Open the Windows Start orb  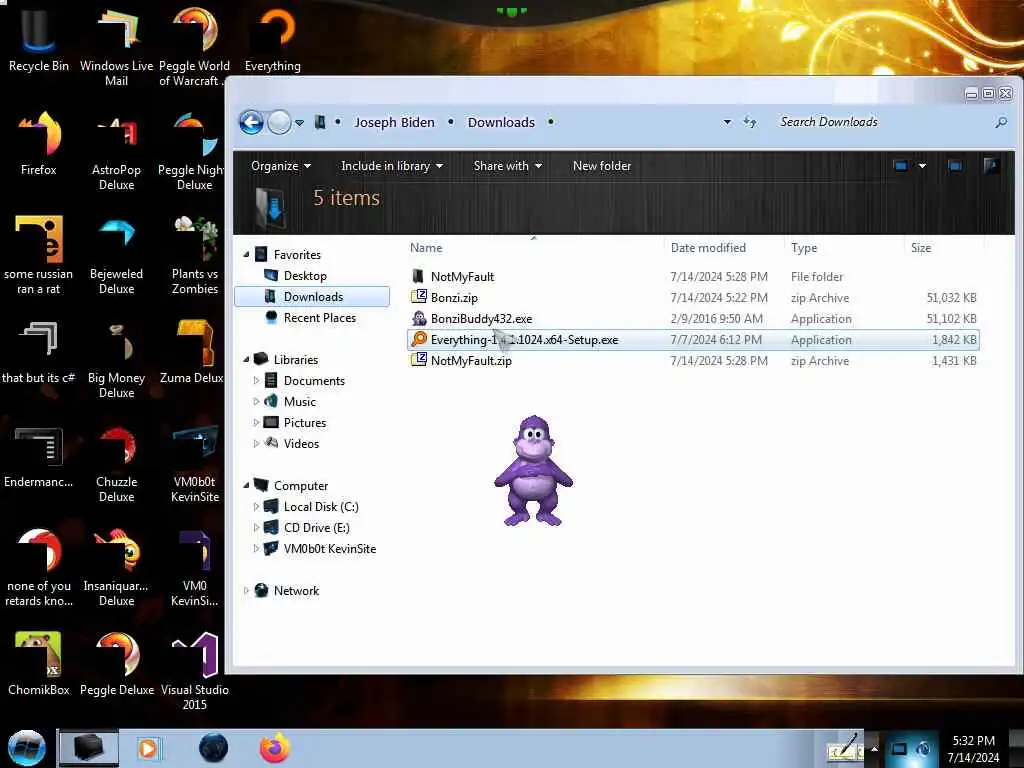(26, 748)
